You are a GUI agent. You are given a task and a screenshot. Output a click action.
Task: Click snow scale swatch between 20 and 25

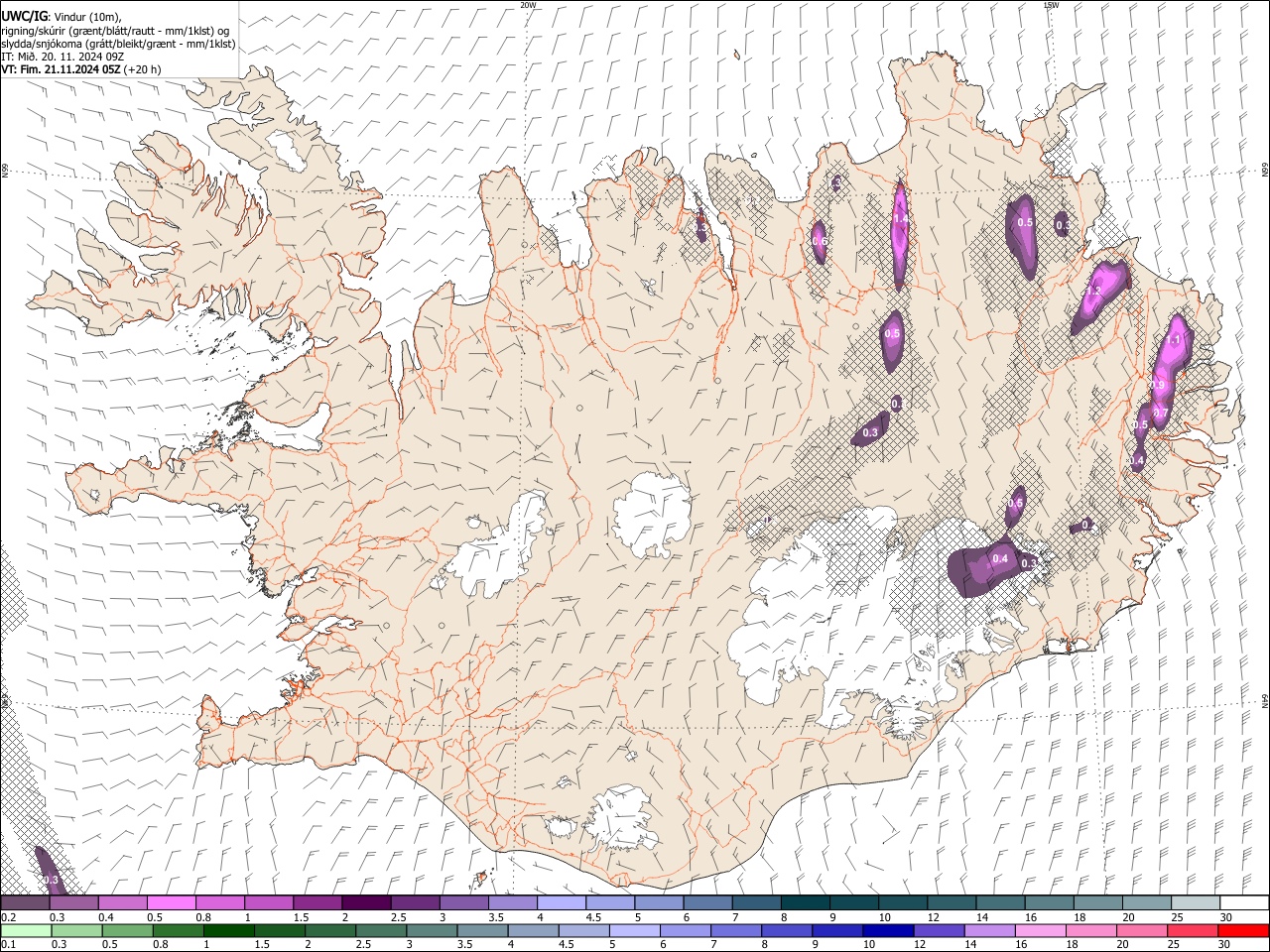(1146, 902)
